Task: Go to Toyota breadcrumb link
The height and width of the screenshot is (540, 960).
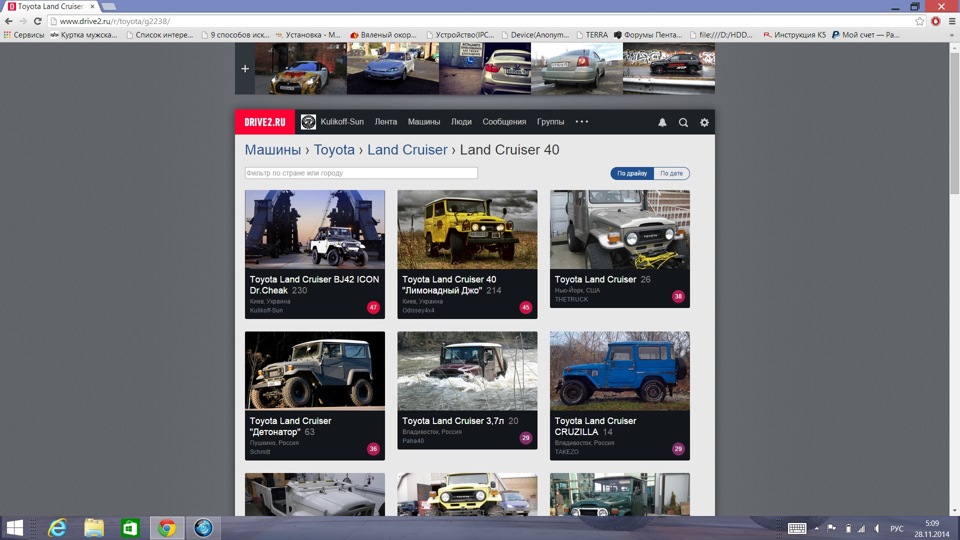Action: 334,150
